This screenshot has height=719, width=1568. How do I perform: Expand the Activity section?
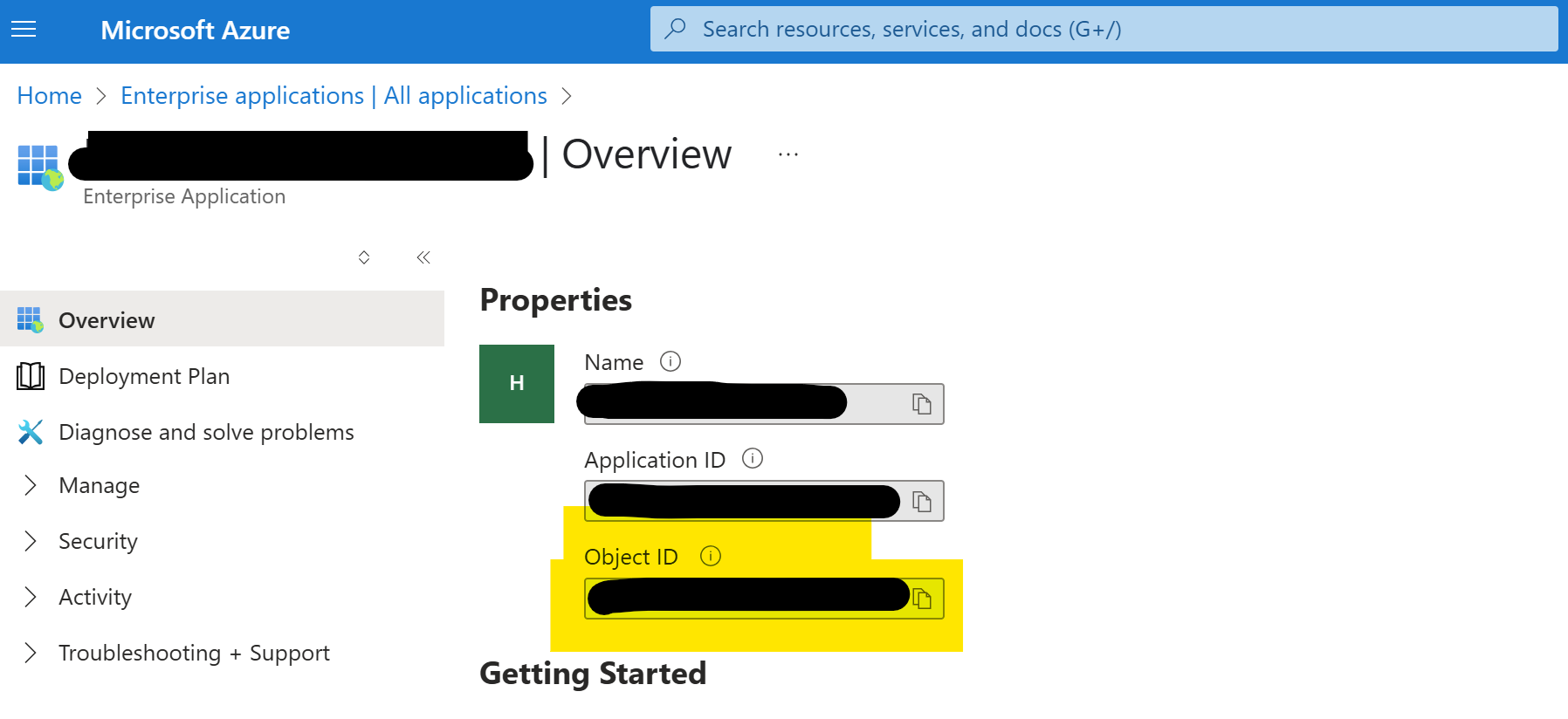pos(31,597)
